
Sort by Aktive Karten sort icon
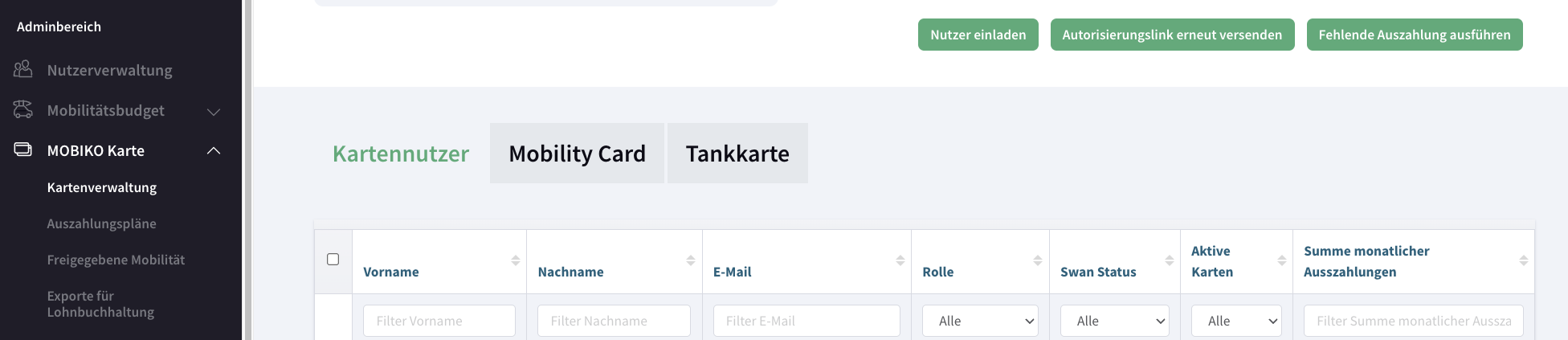click(x=1282, y=260)
